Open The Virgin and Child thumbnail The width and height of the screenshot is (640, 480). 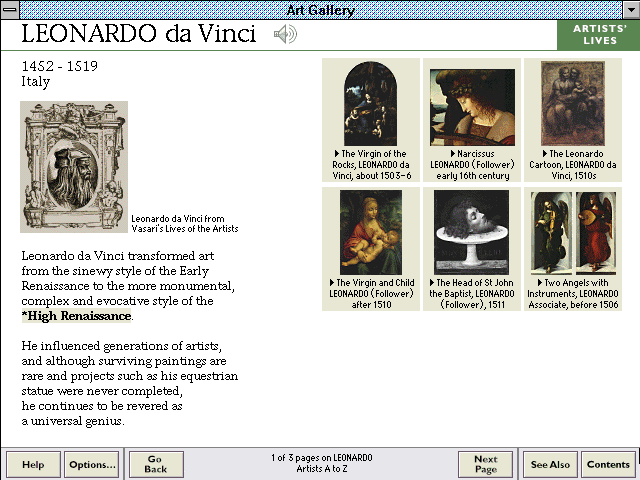(371, 232)
